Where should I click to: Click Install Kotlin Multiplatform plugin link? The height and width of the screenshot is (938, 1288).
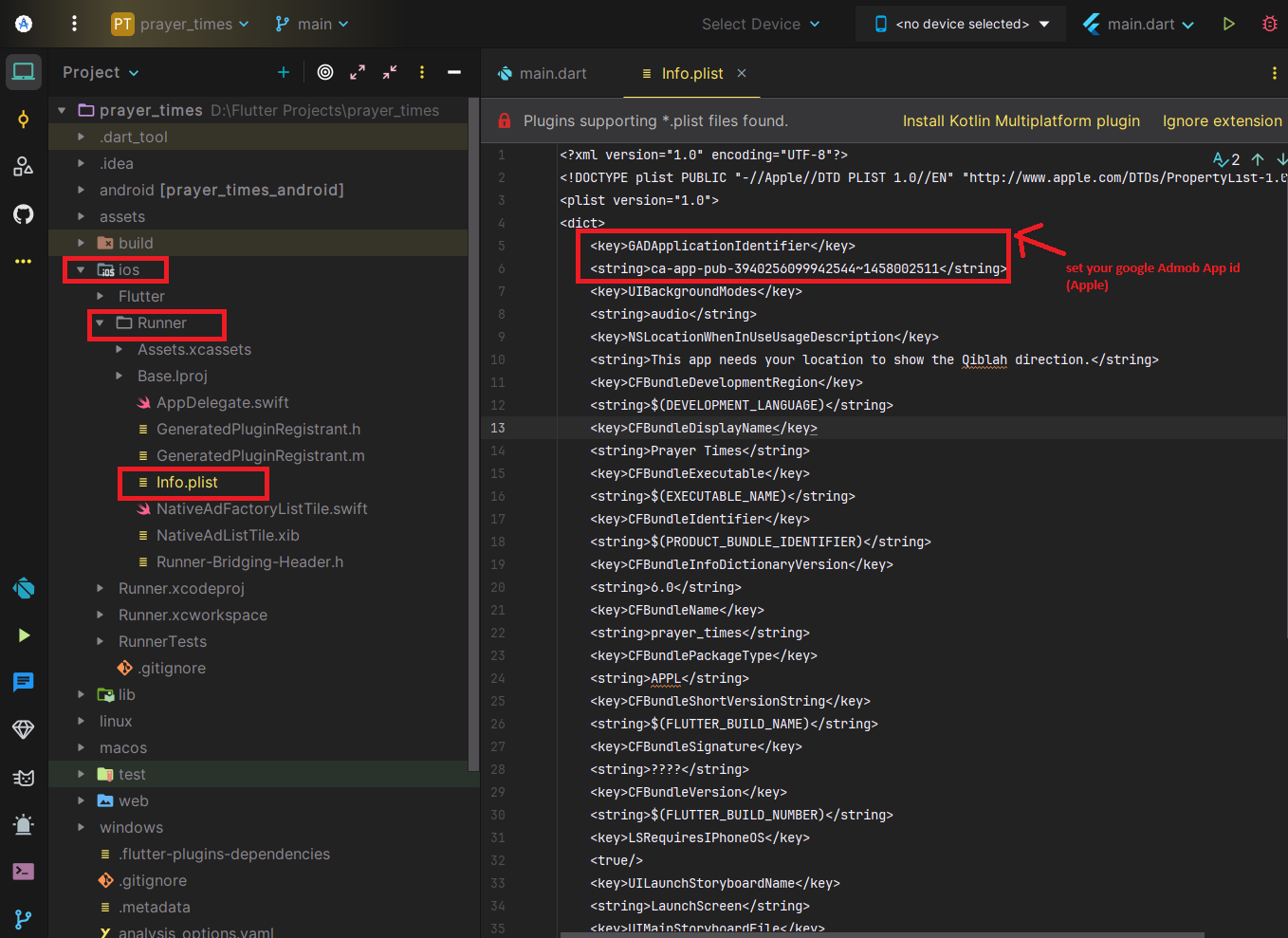(1021, 121)
